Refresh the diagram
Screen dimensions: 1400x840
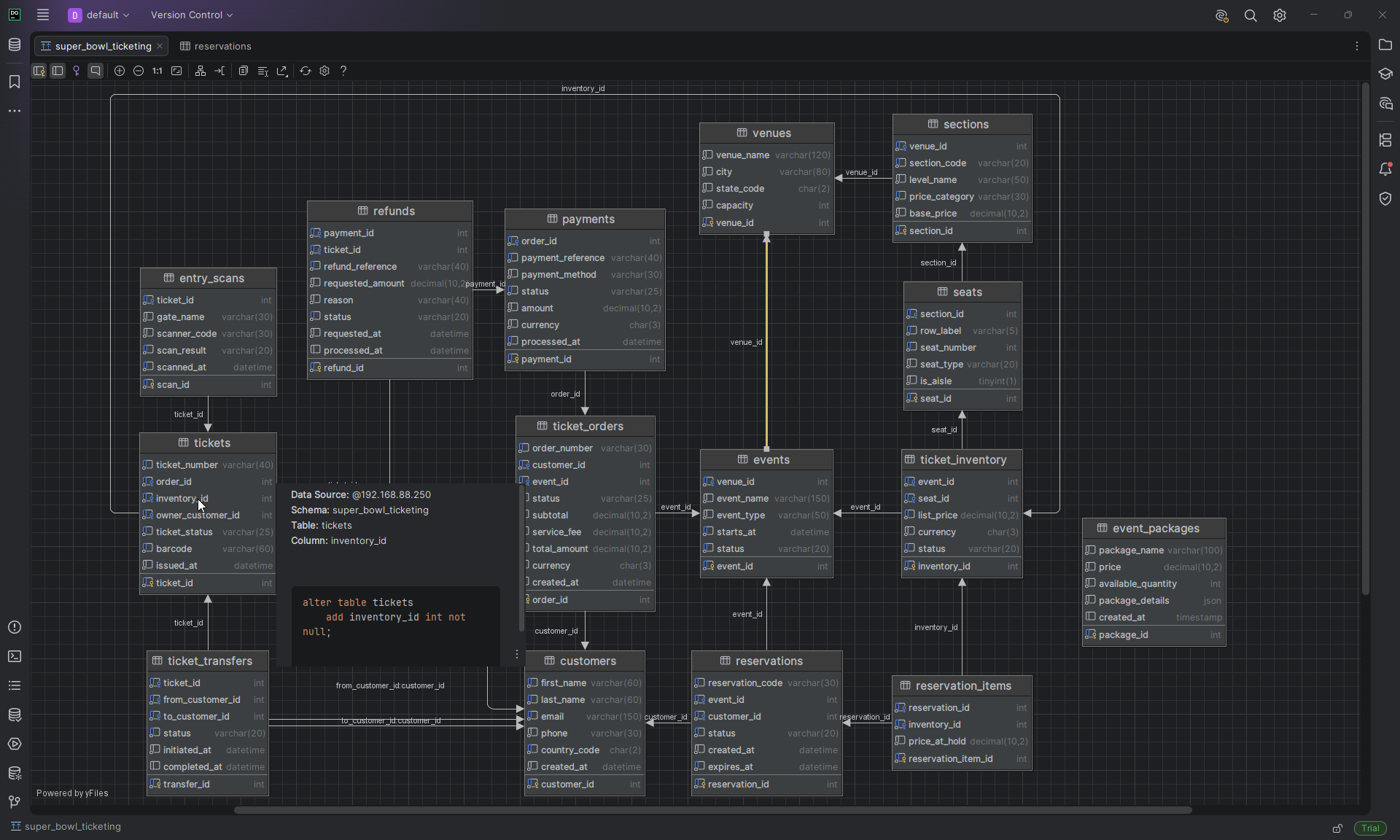tap(306, 71)
